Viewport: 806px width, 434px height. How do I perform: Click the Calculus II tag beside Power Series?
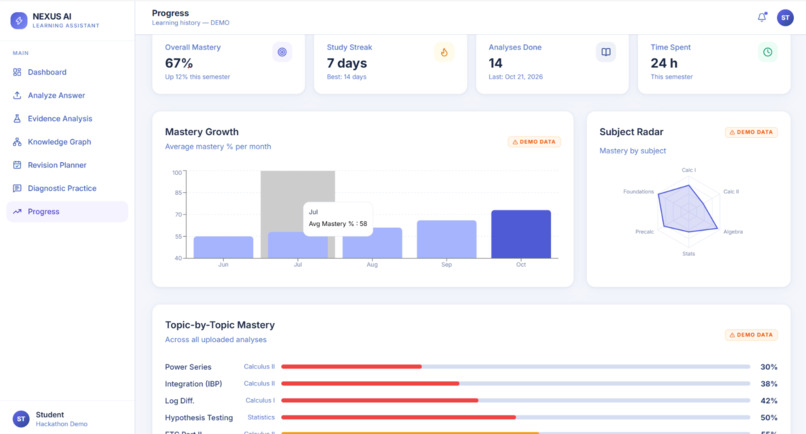click(259, 367)
